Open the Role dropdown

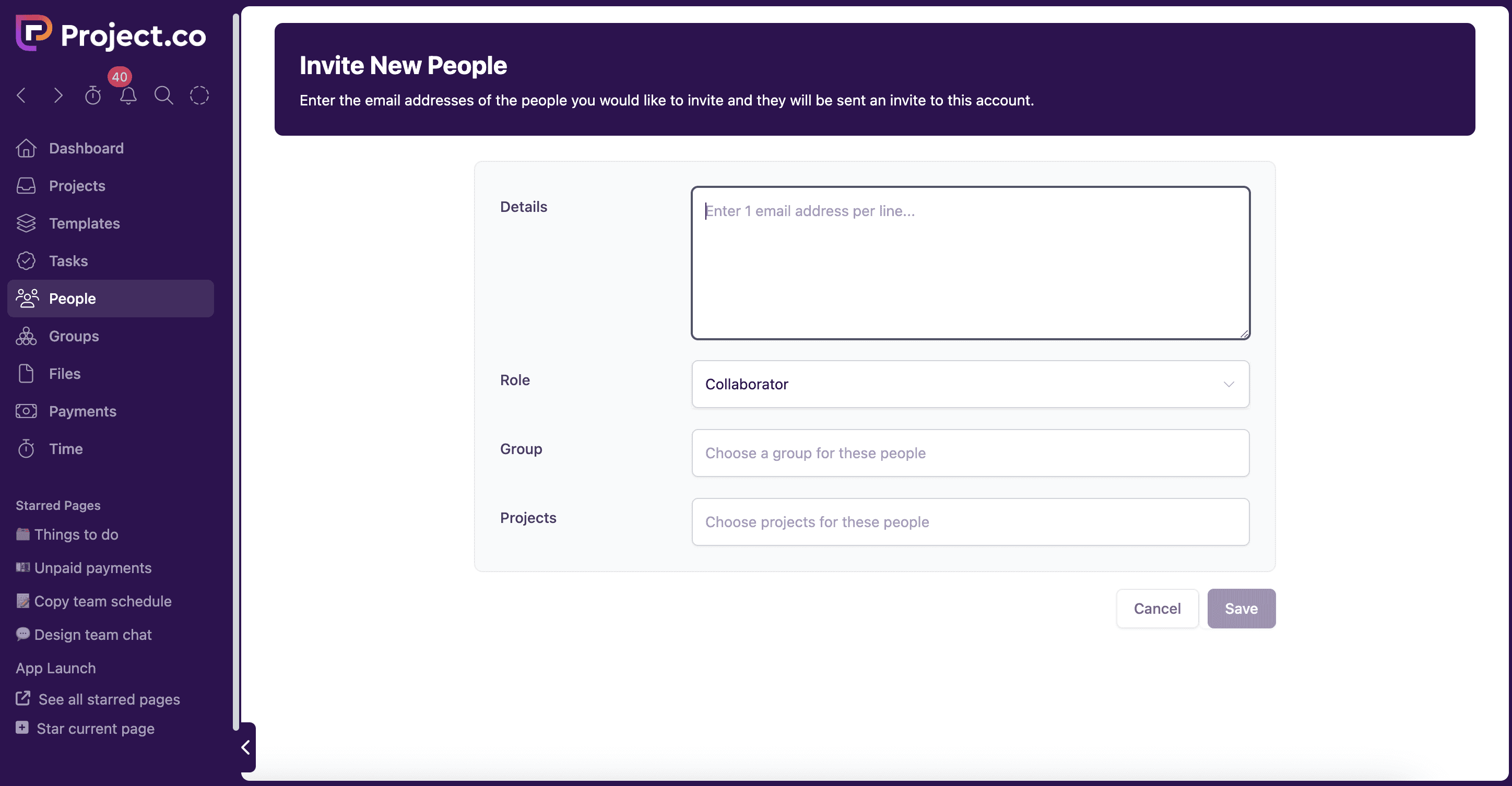tap(970, 384)
